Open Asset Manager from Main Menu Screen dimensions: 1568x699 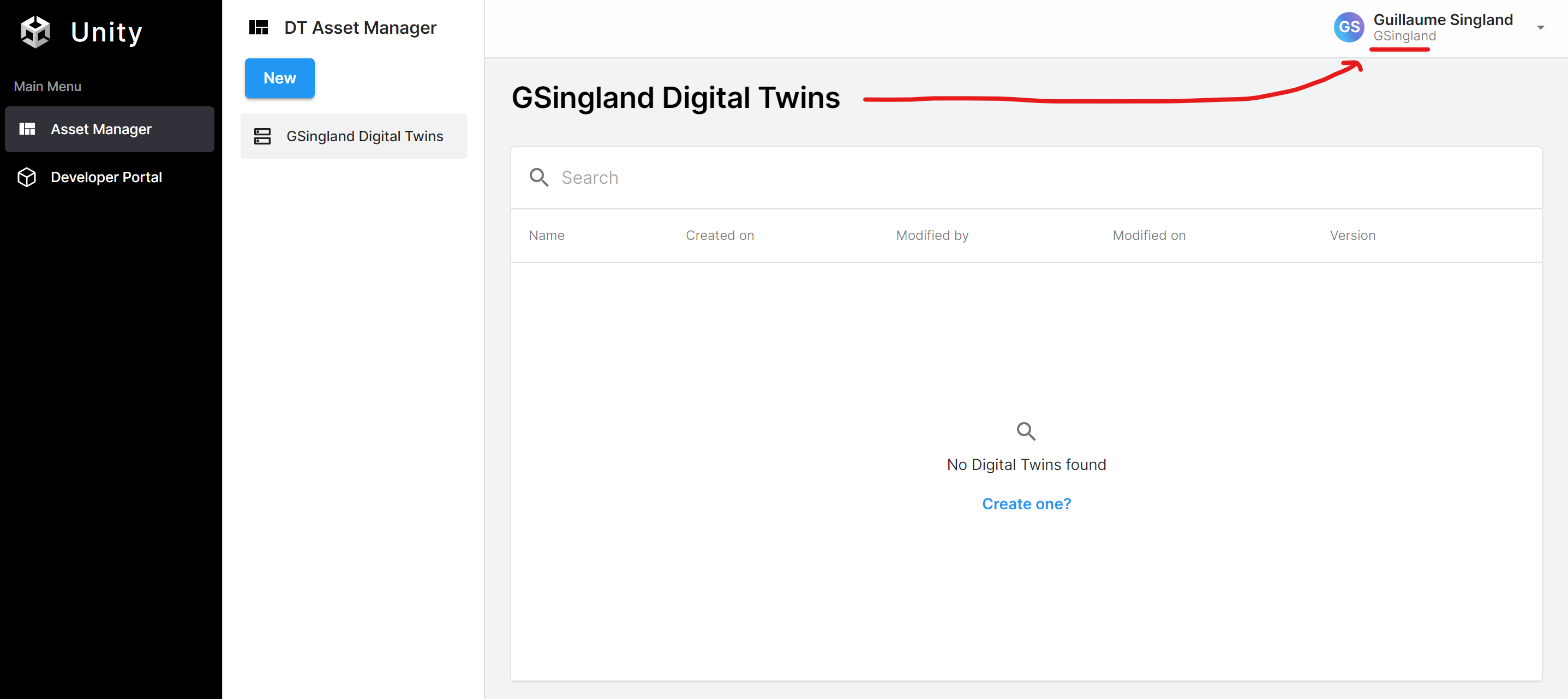101,129
